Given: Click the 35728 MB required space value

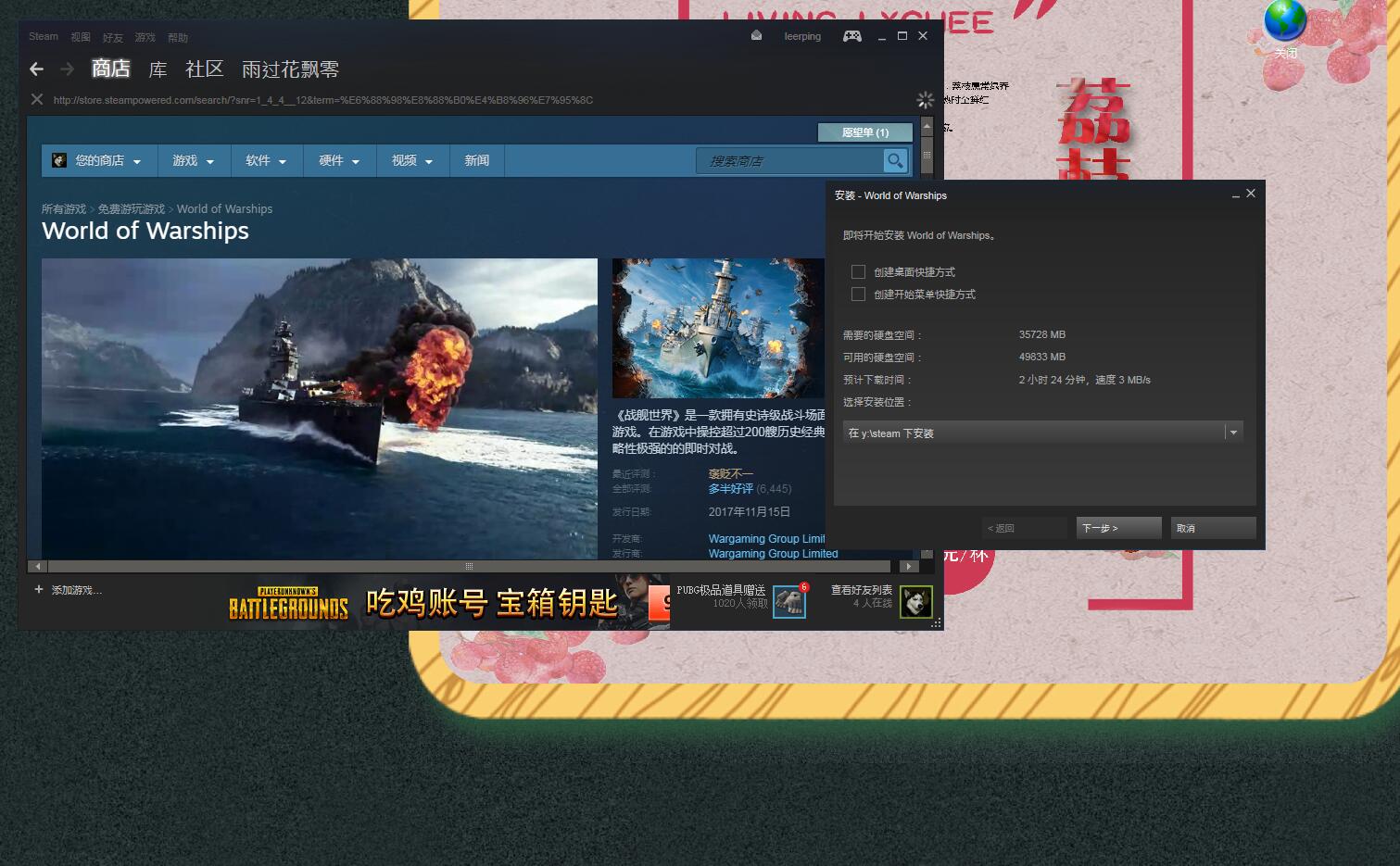Looking at the screenshot, I should point(1042,334).
